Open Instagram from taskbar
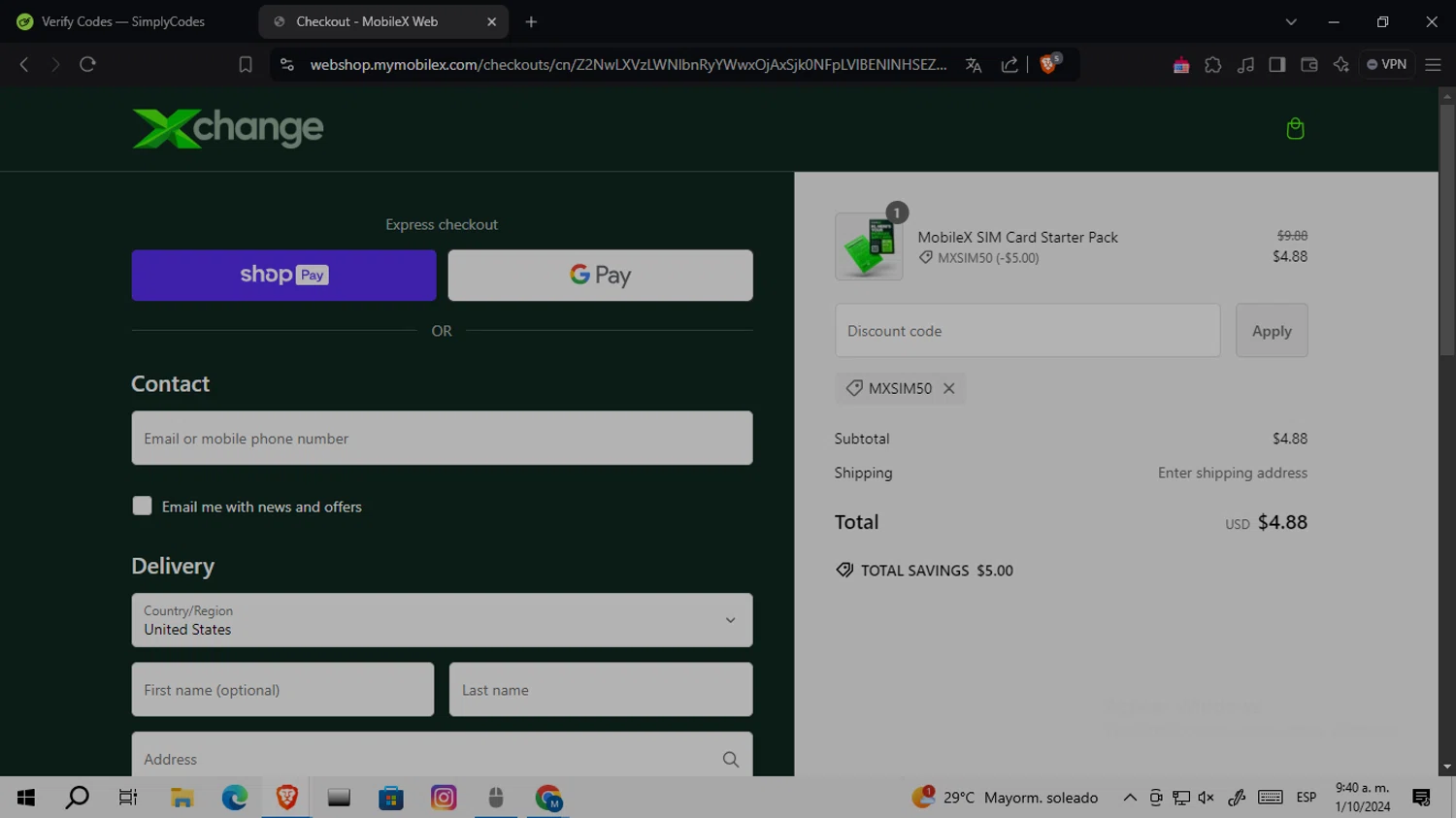This screenshot has width=1456, height=818. [444, 798]
